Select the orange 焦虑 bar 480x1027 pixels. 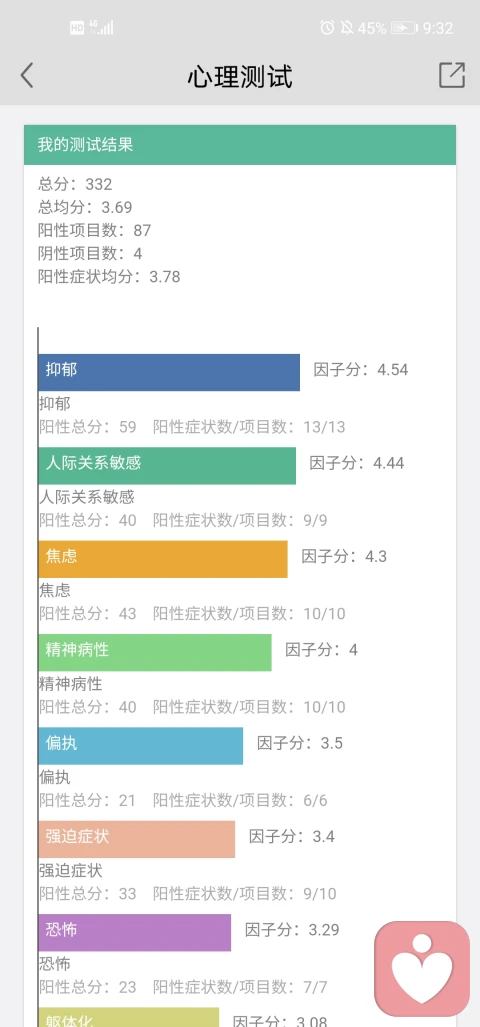click(x=163, y=559)
